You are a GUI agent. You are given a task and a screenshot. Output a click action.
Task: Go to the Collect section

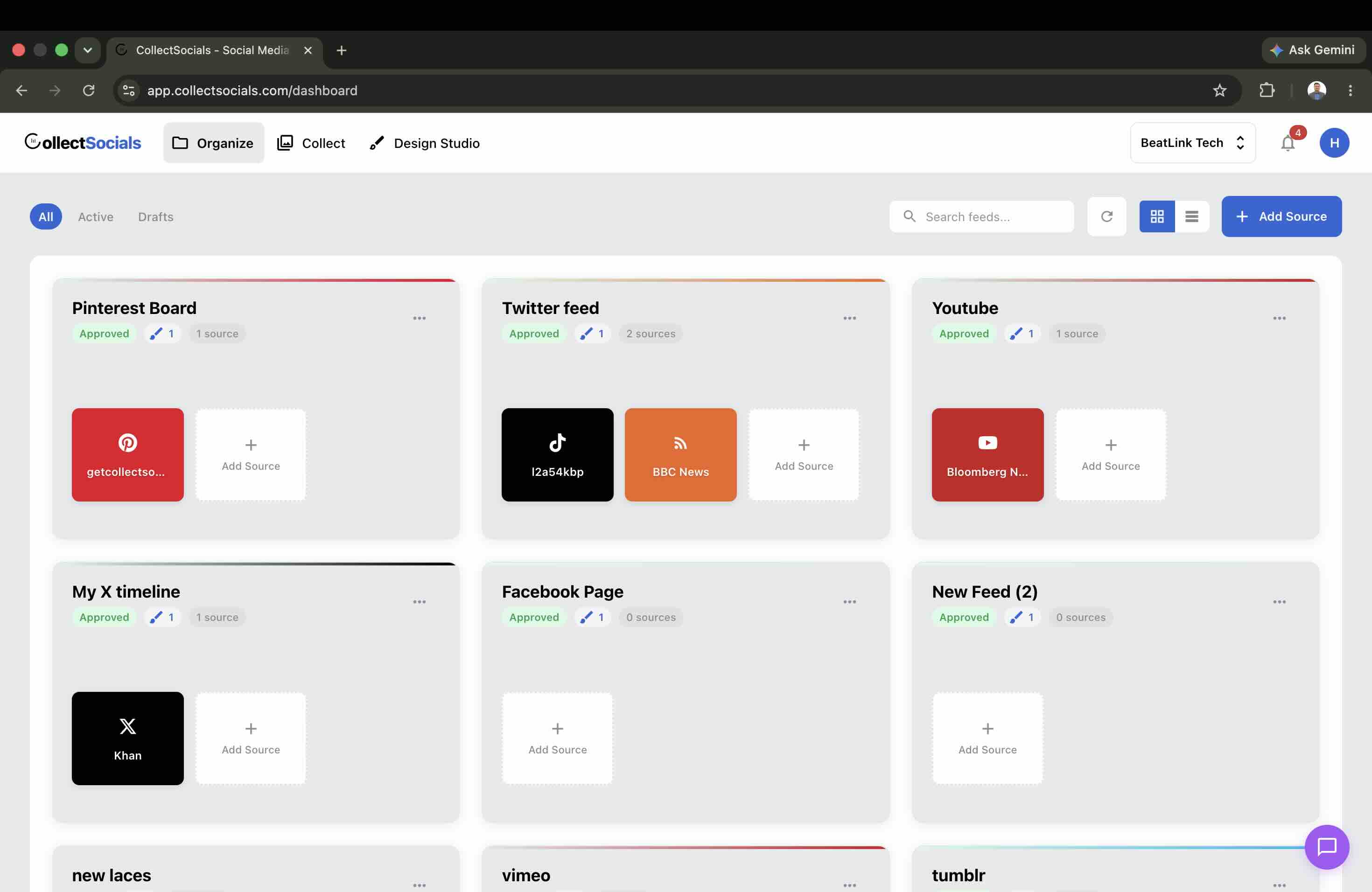[311, 143]
